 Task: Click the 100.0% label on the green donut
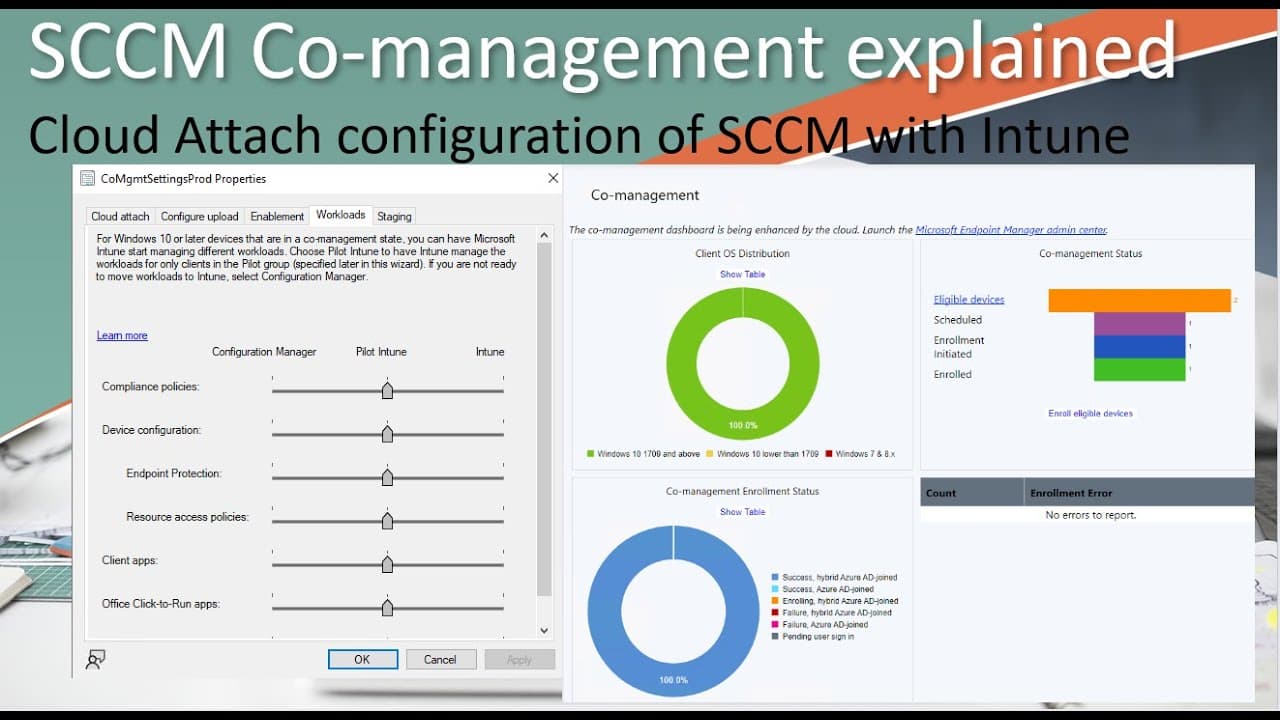point(743,425)
